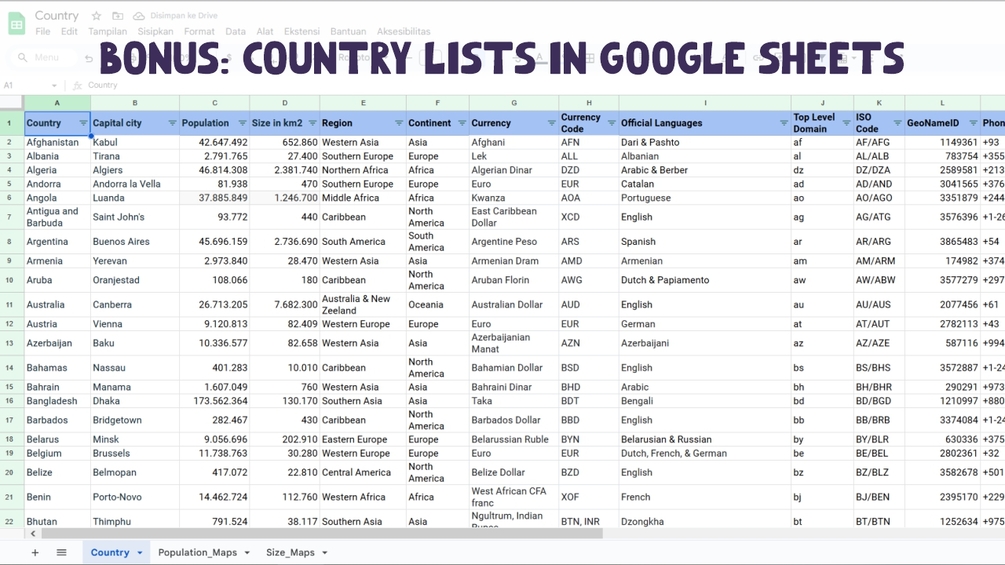Select the Bangladesh cell

(x=57, y=401)
